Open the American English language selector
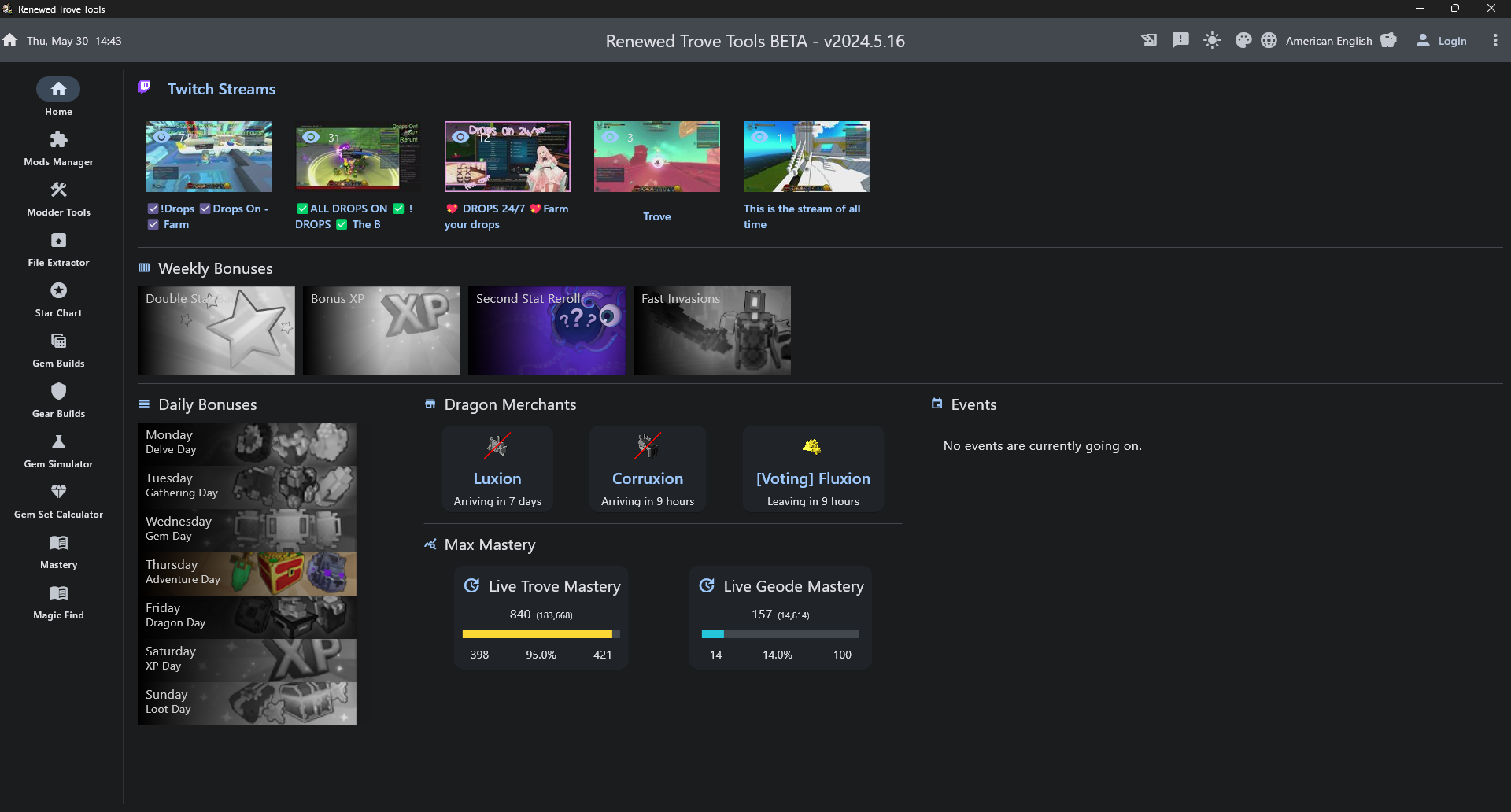 (x=1330, y=40)
